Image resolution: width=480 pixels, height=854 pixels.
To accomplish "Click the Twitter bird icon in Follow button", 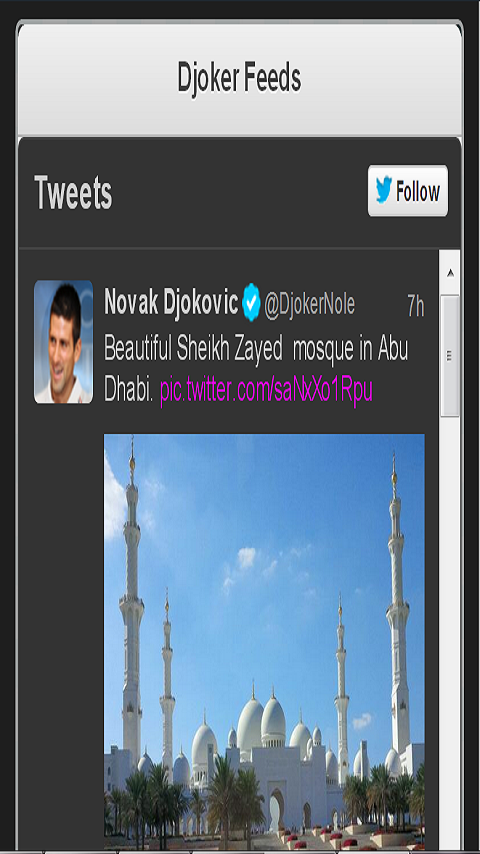I will (x=384, y=191).
